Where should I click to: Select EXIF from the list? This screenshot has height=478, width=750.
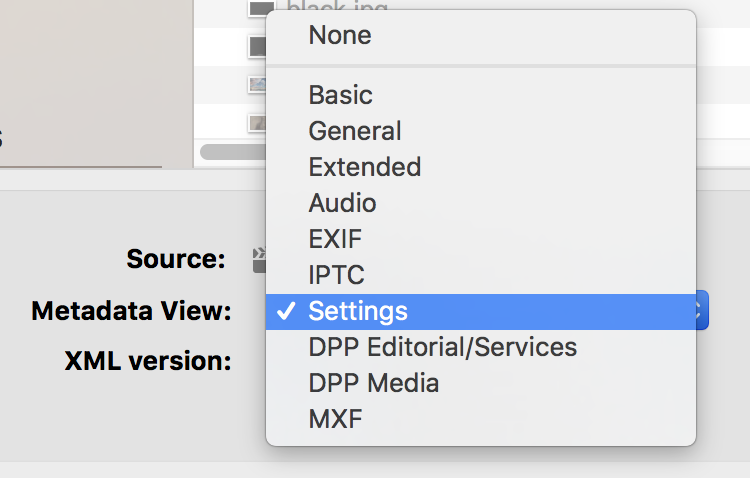[335, 239]
